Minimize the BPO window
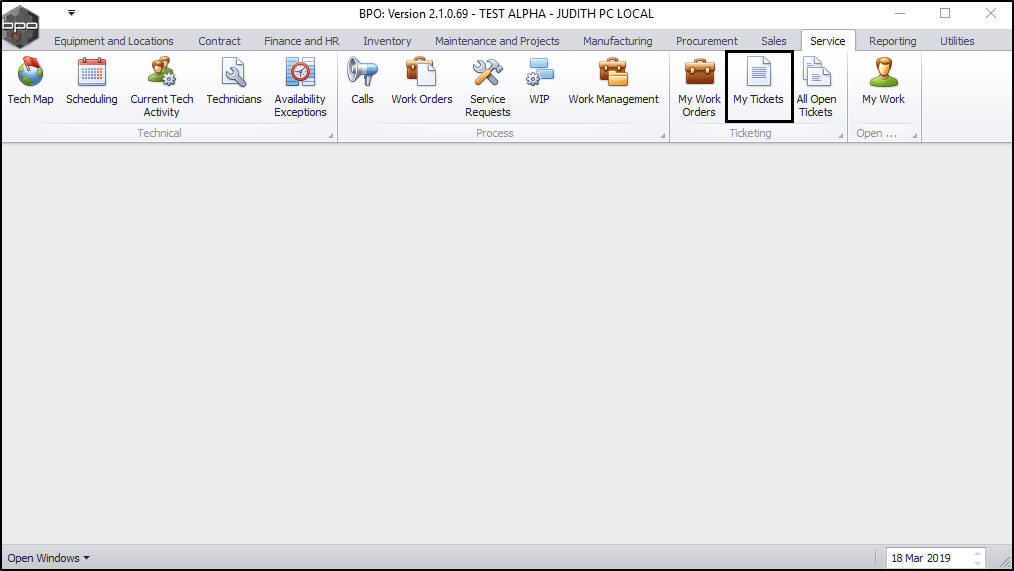Image resolution: width=1014 pixels, height=571 pixels. click(x=900, y=13)
